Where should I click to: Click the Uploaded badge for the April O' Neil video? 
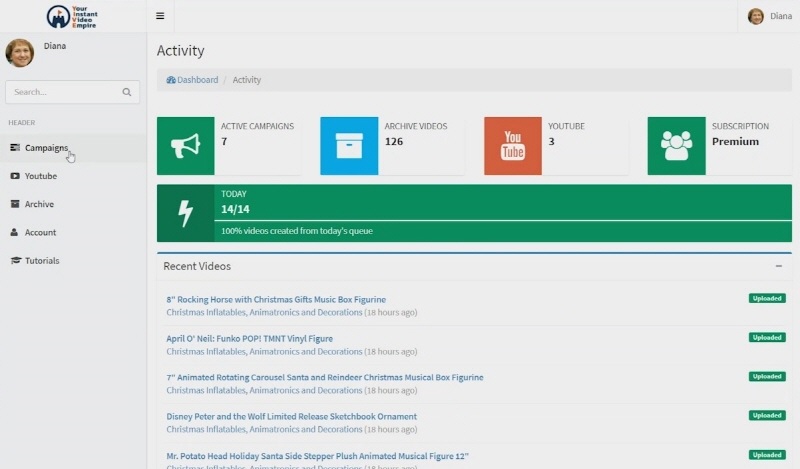point(767,337)
